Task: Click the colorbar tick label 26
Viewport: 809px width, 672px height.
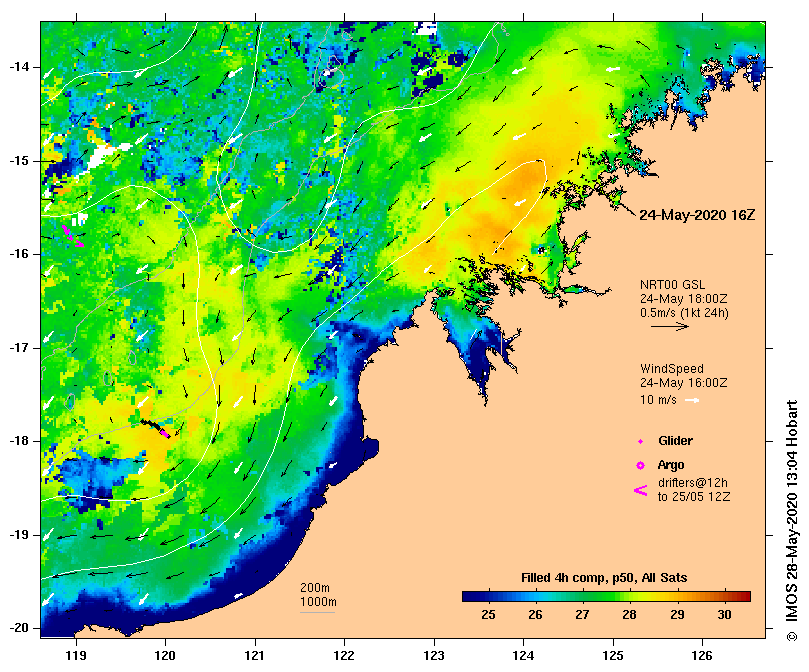Action: click(x=536, y=615)
